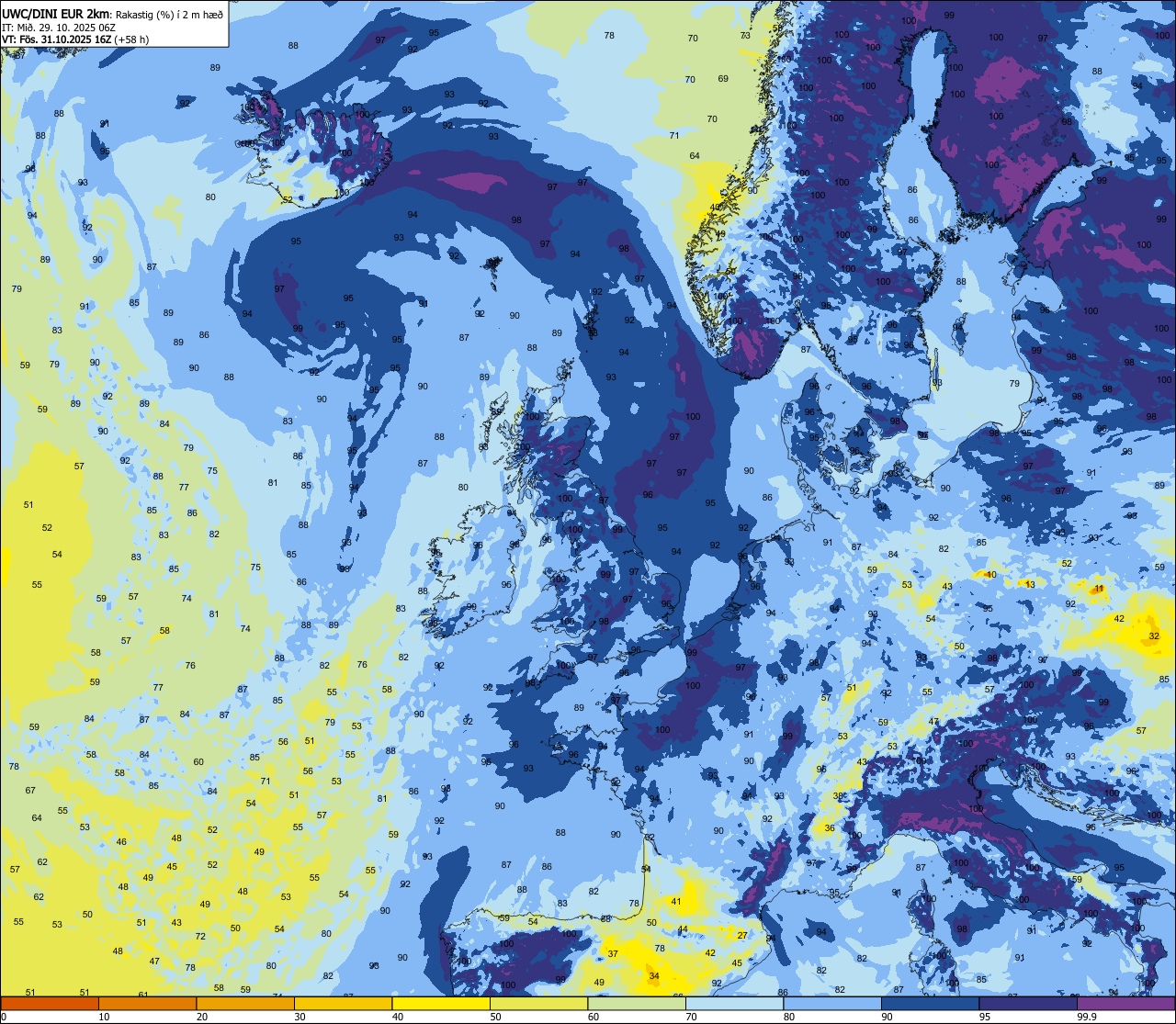Click the title "UWC/DINI EUR 2km"
1176x1024 pixels.
[x=55, y=13]
